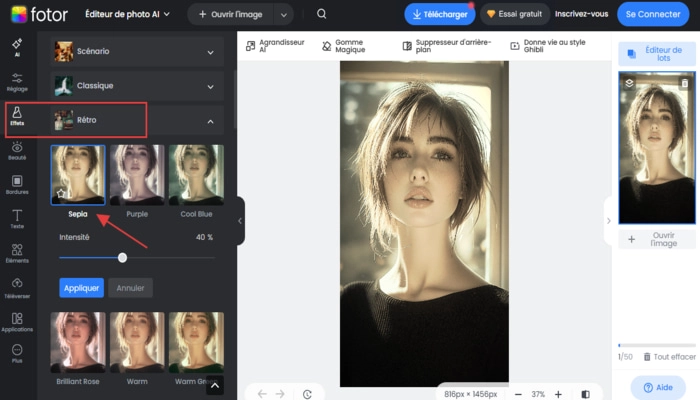
Task: Open the Téléverser upload panel
Action: click(17, 288)
